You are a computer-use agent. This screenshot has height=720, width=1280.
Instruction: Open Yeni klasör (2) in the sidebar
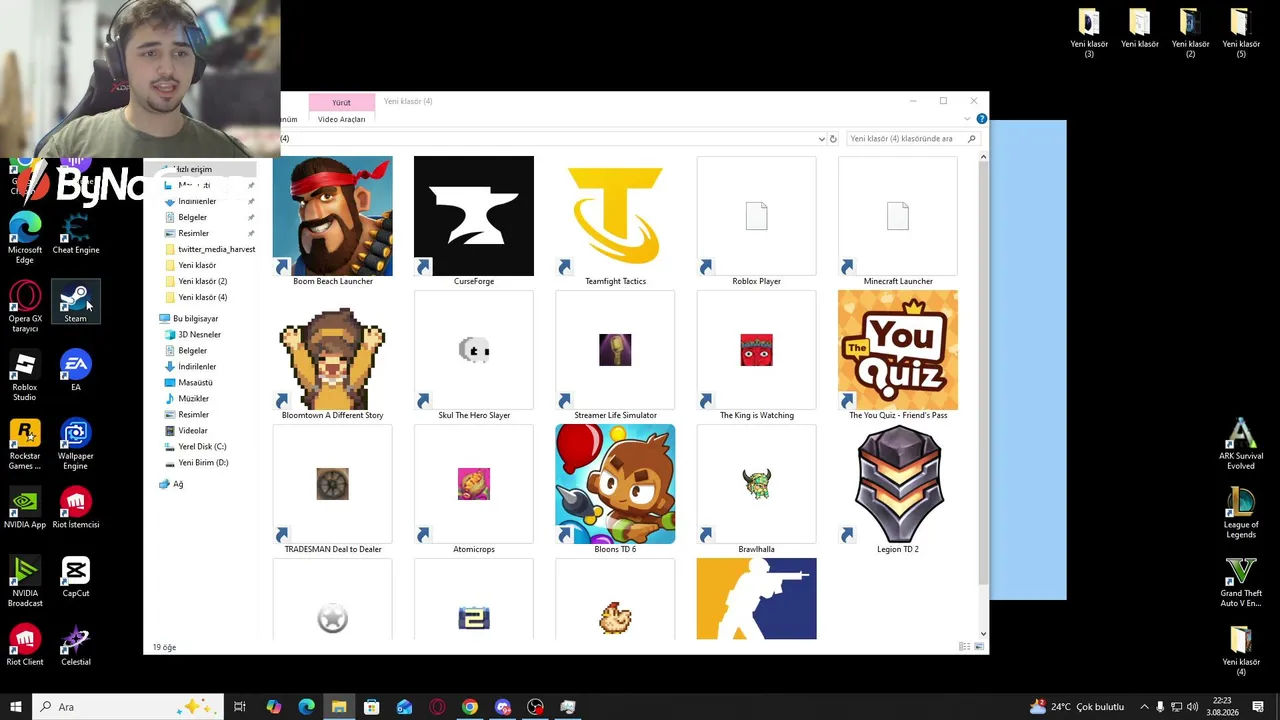[x=203, y=281]
